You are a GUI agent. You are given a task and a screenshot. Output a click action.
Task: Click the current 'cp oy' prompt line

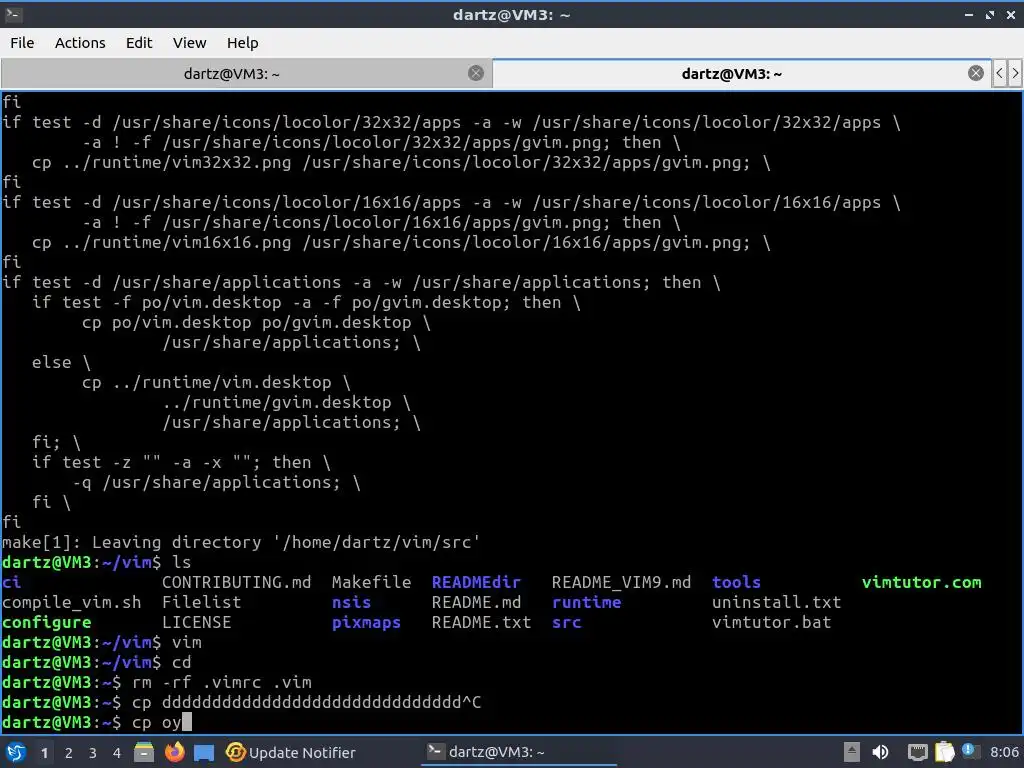pyautogui.click(x=97, y=723)
